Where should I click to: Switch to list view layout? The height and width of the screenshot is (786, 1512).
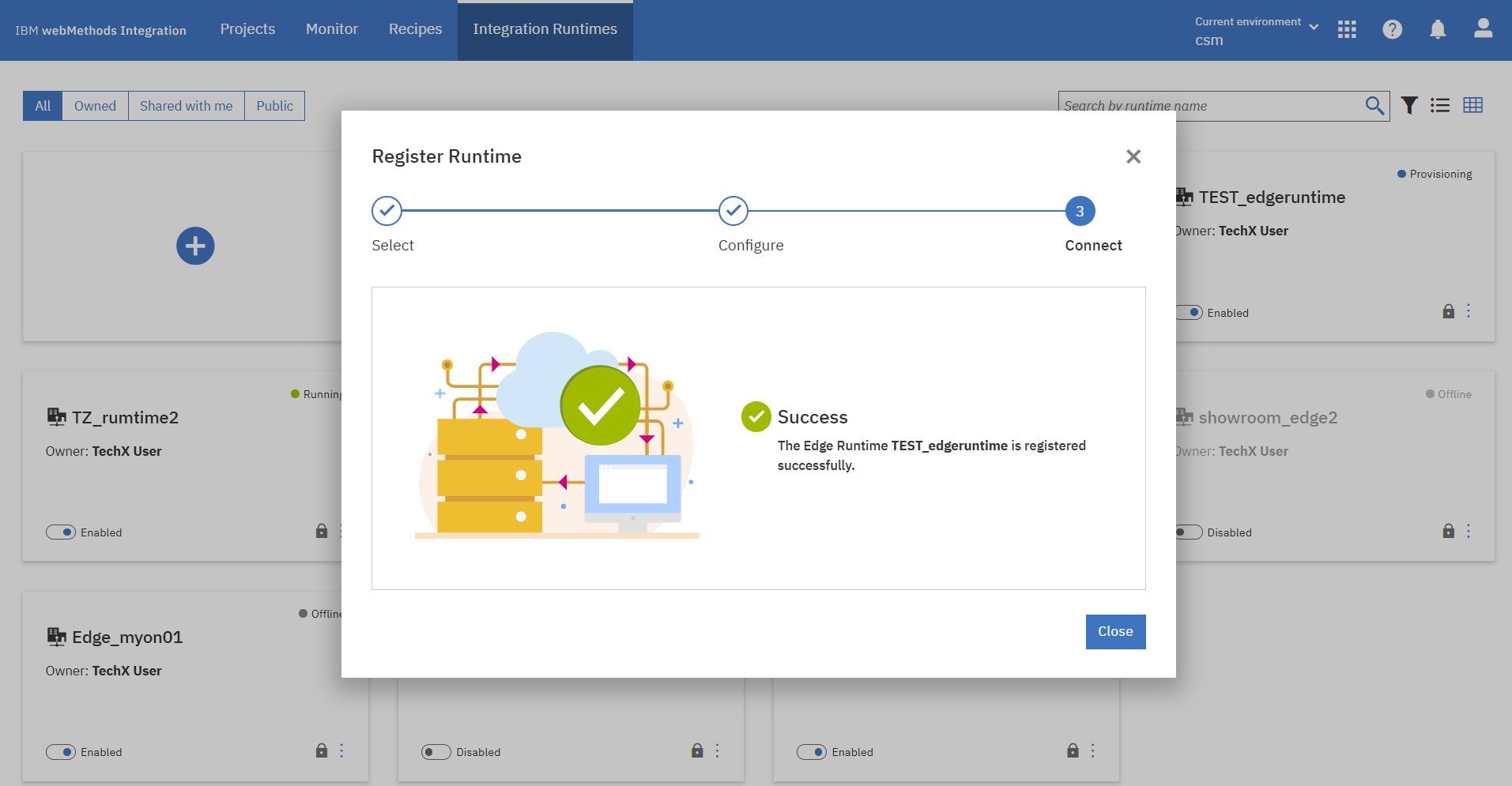click(x=1440, y=105)
